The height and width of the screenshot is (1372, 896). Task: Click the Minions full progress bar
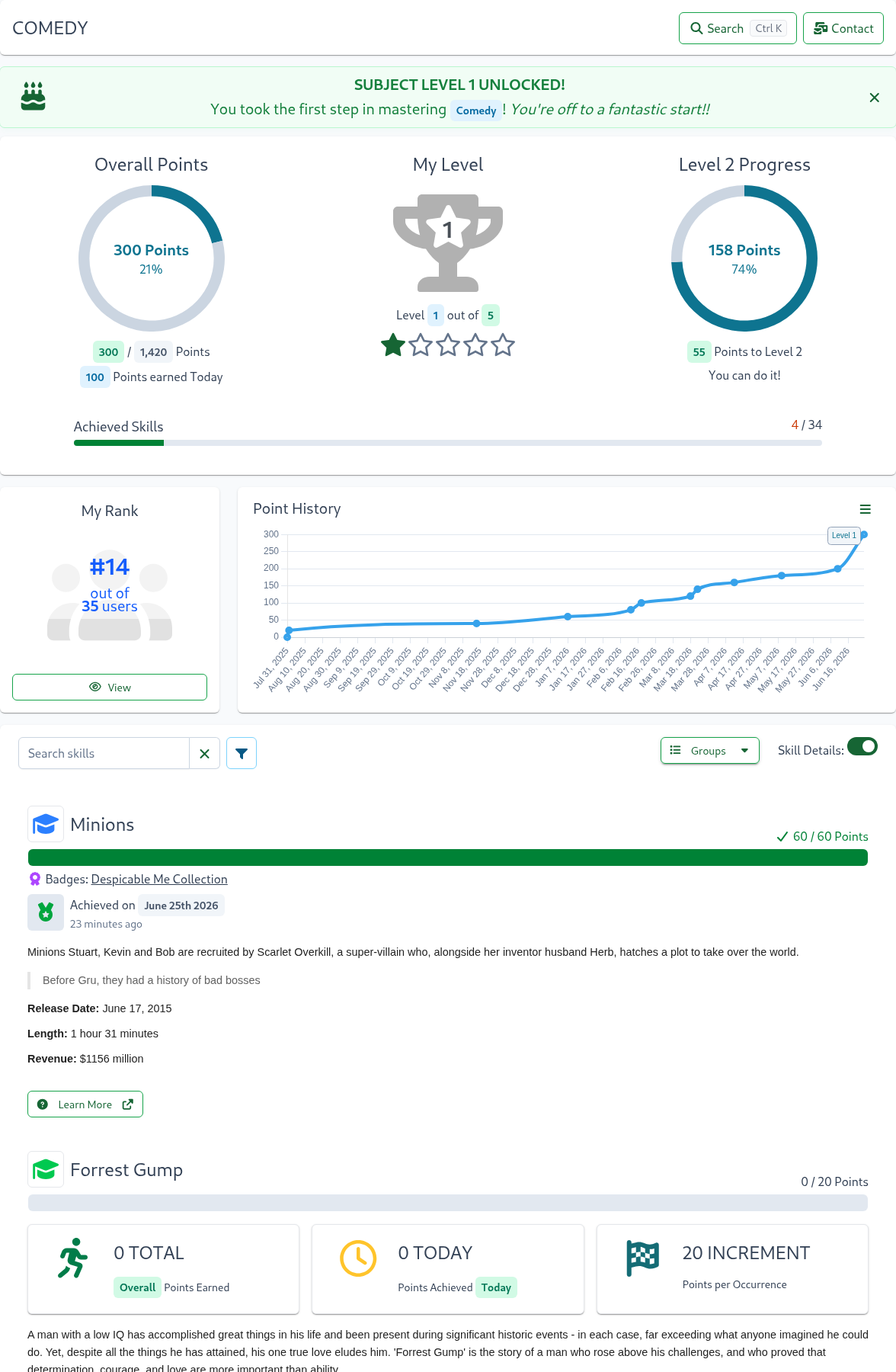point(448,857)
